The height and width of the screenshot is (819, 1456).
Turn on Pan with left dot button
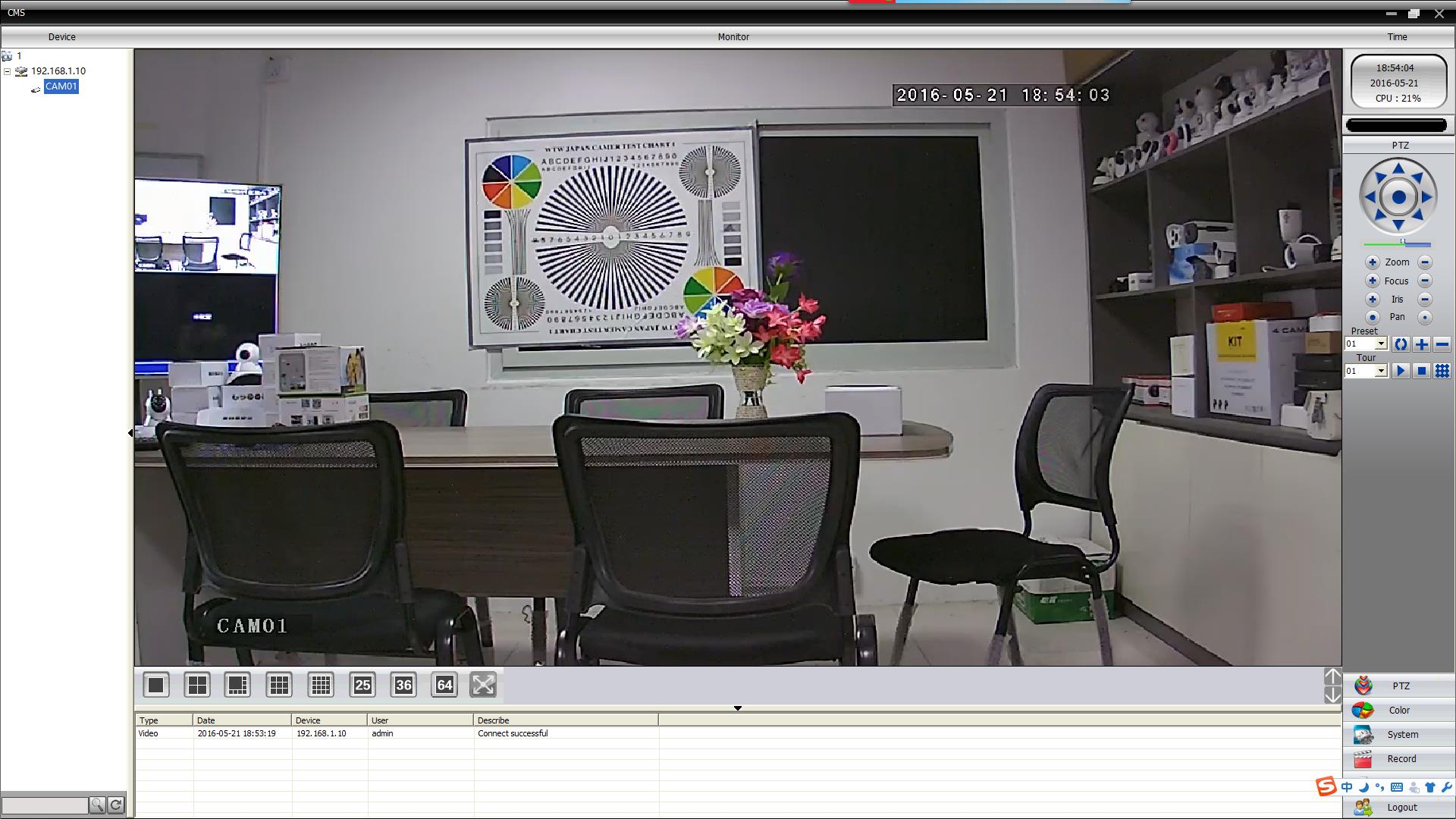(x=1372, y=317)
